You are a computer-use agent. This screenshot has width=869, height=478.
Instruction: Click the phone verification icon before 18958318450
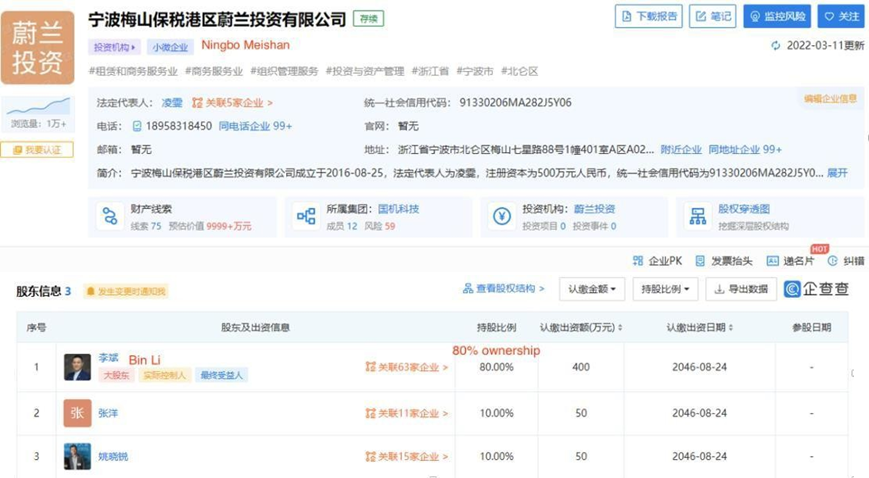[137, 126]
